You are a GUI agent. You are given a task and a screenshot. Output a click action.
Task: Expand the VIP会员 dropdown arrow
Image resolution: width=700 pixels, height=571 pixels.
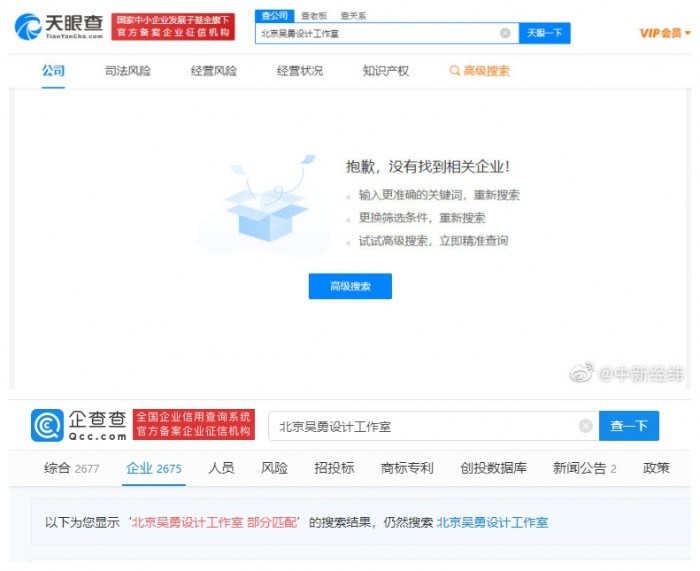tap(688, 33)
